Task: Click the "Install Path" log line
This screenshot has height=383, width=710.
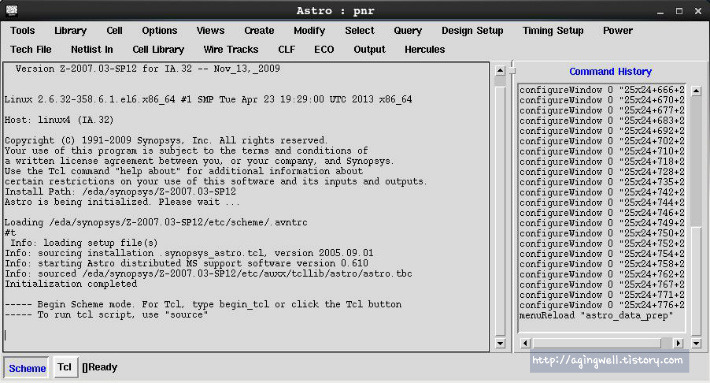Action: pos(120,192)
